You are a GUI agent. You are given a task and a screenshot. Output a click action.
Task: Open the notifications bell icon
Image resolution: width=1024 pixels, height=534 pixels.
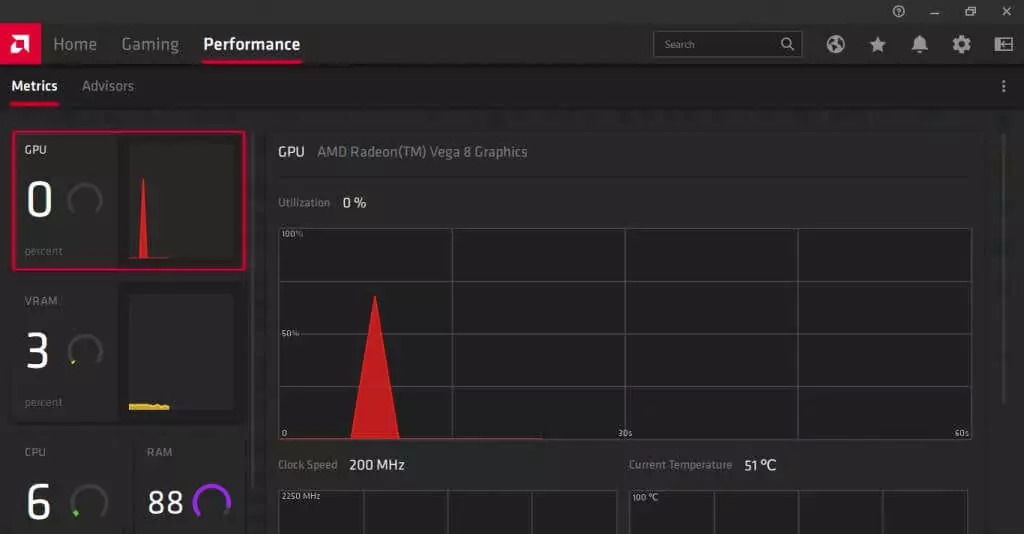(x=920, y=44)
